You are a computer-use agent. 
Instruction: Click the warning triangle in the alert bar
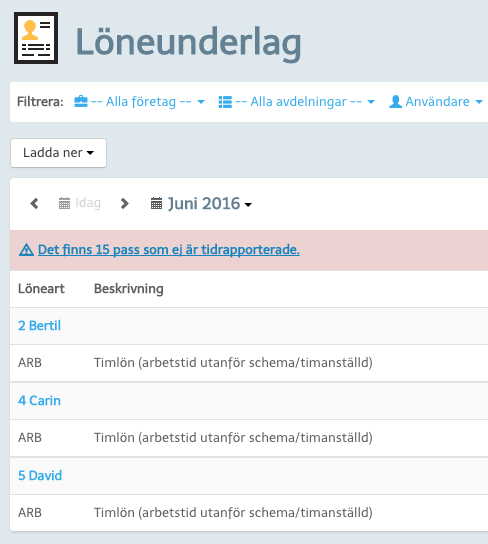pyautogui.click(x=26, y=249)
